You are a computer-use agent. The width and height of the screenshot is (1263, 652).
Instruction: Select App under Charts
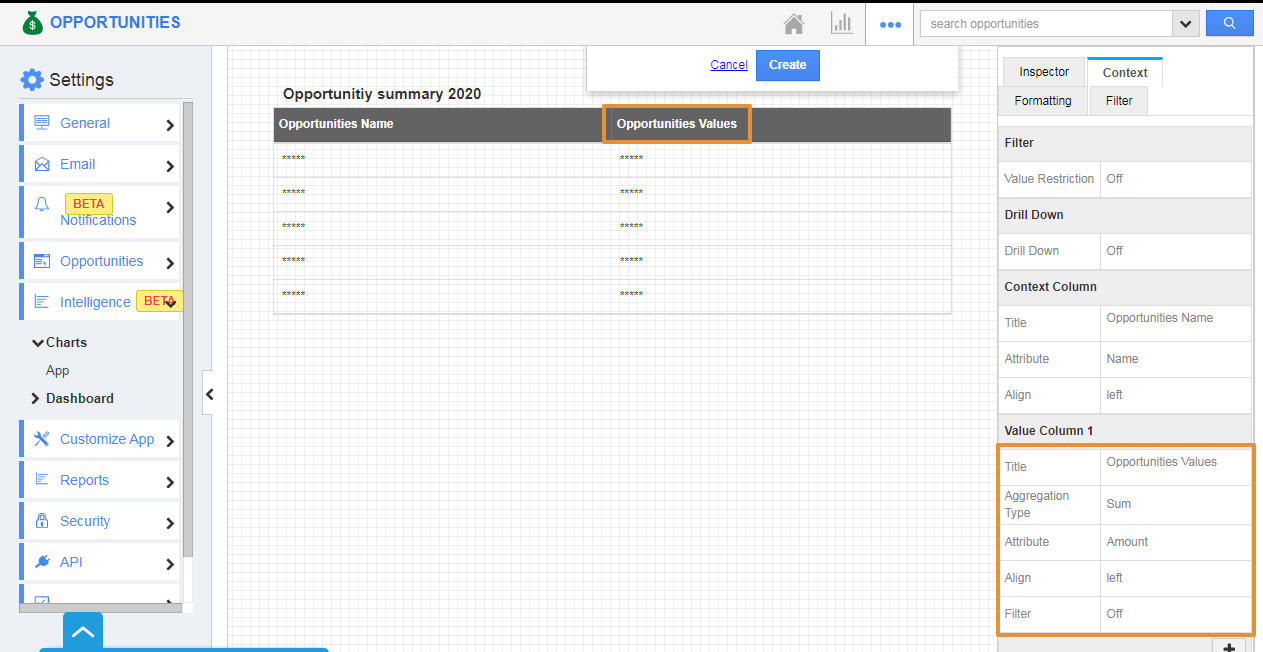point(58,370)
